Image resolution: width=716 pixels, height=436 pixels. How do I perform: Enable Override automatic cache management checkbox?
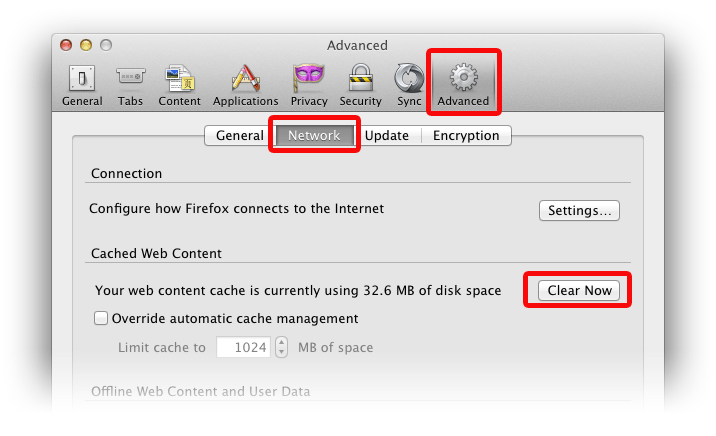click(x=101, y=319)
